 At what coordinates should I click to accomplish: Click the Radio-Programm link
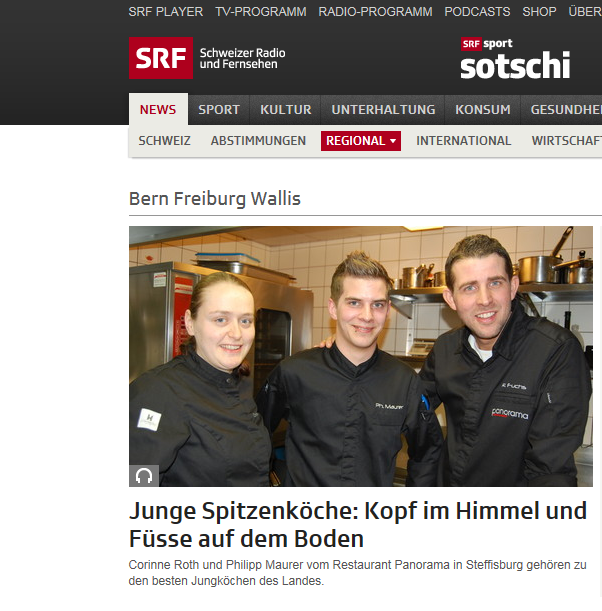[x=375, y=12]
